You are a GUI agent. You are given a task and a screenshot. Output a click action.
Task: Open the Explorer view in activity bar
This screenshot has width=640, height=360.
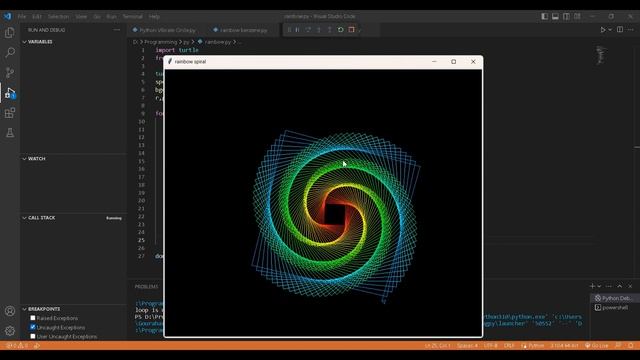10,33
